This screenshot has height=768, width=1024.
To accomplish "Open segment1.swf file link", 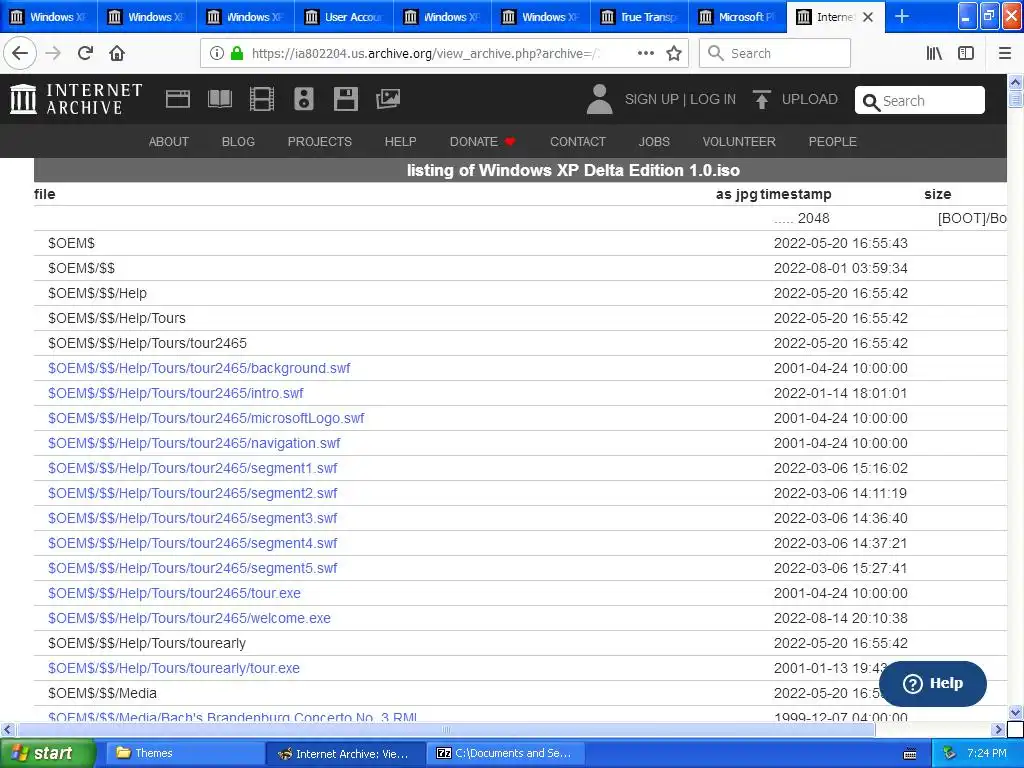I will [193, 468].
